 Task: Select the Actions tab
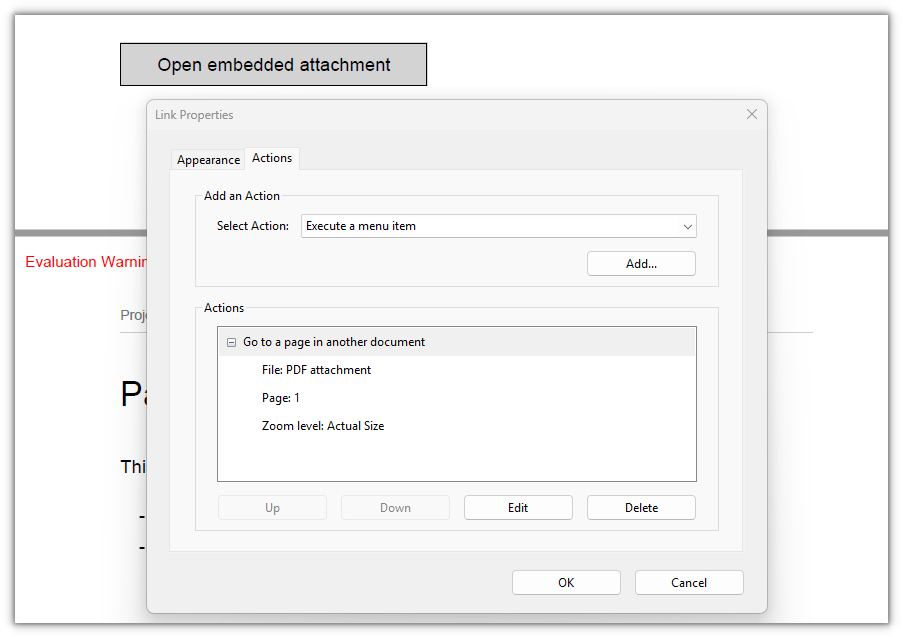pyautogui.click(x=272, y=158)
